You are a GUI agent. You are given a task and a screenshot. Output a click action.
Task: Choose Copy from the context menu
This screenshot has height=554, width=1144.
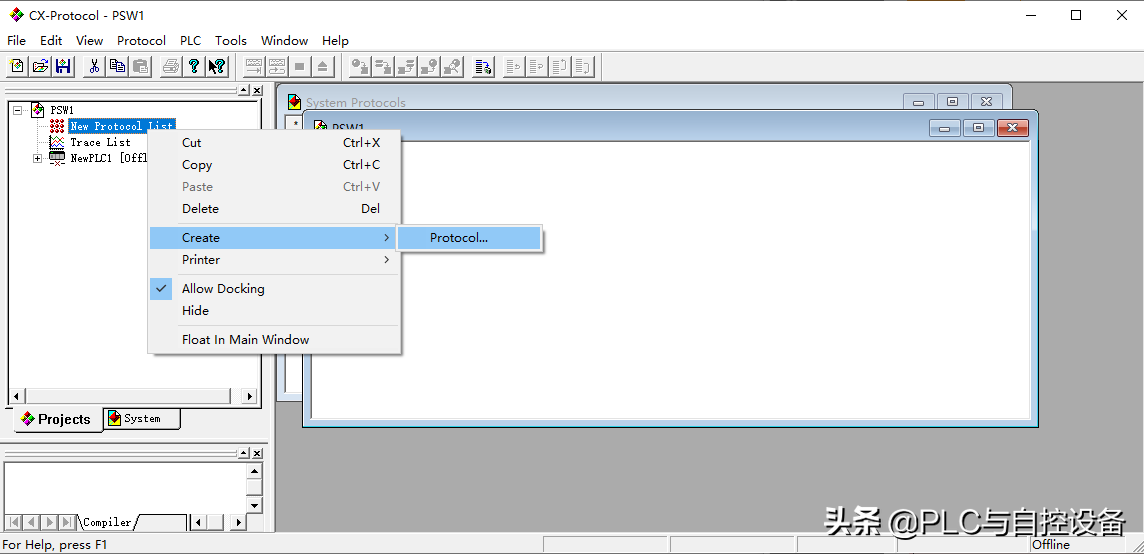275,165
